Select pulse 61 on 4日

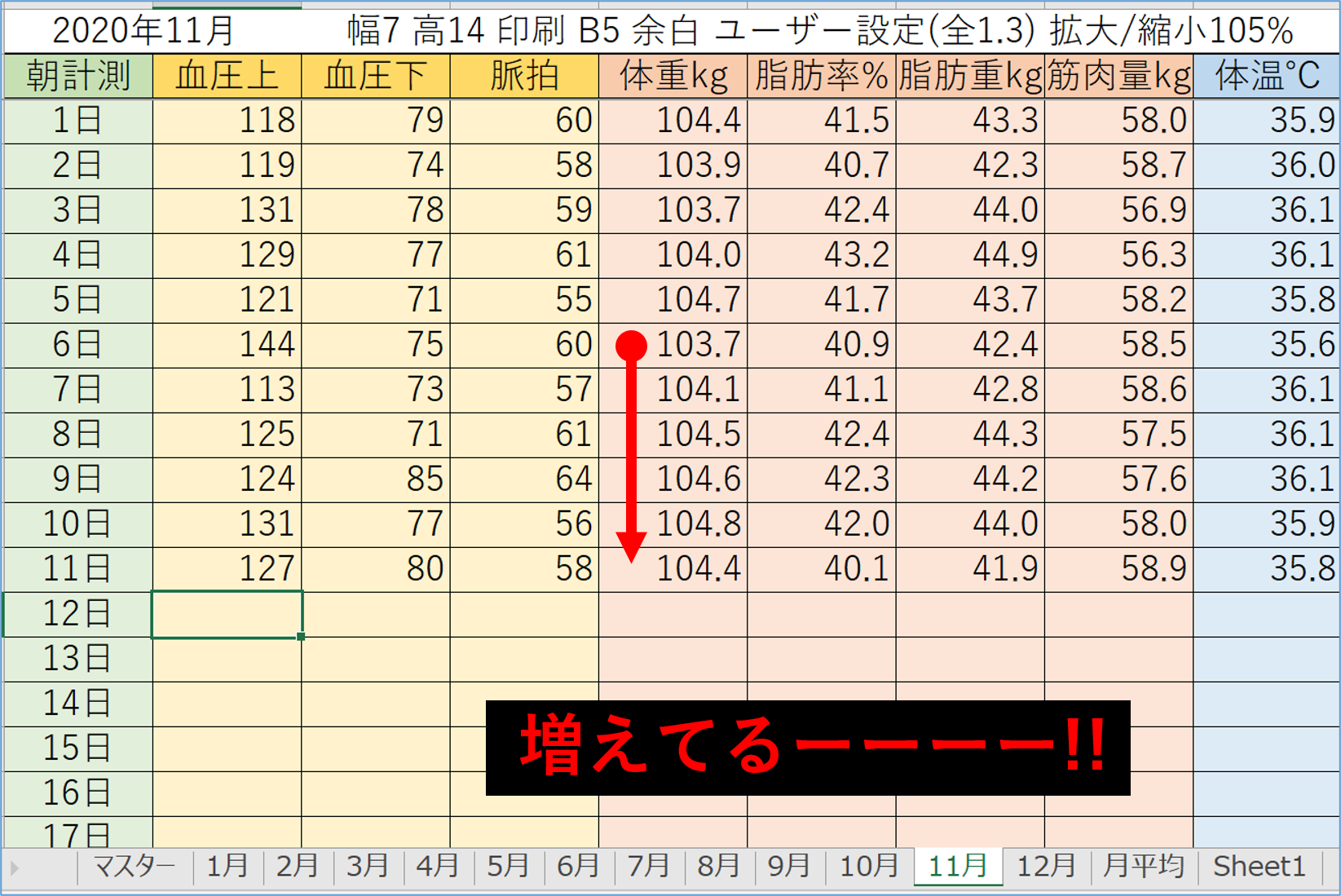click(x=524, y=255)
